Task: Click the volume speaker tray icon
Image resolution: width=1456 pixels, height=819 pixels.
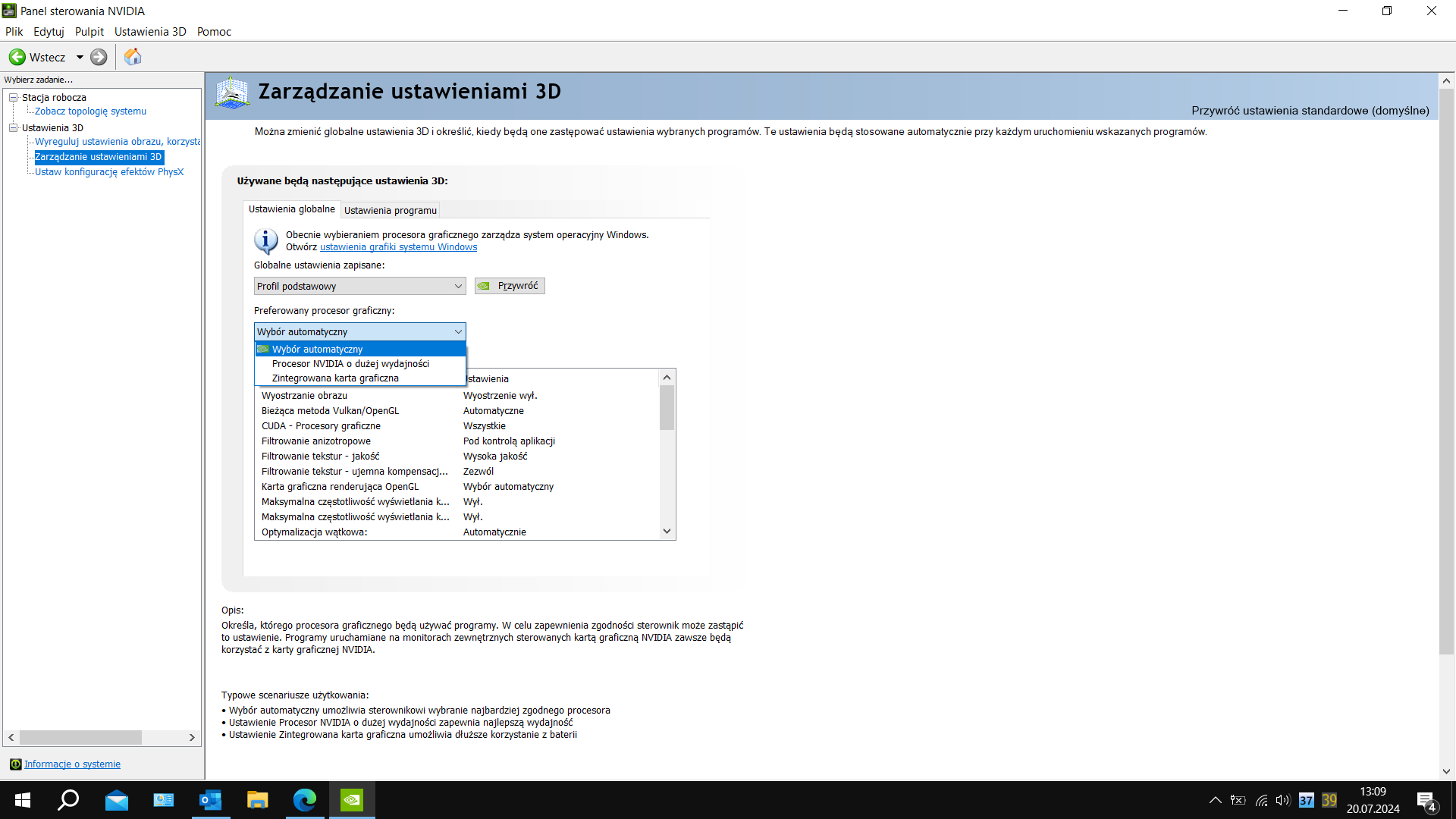Action: [x=1283, y=800]
